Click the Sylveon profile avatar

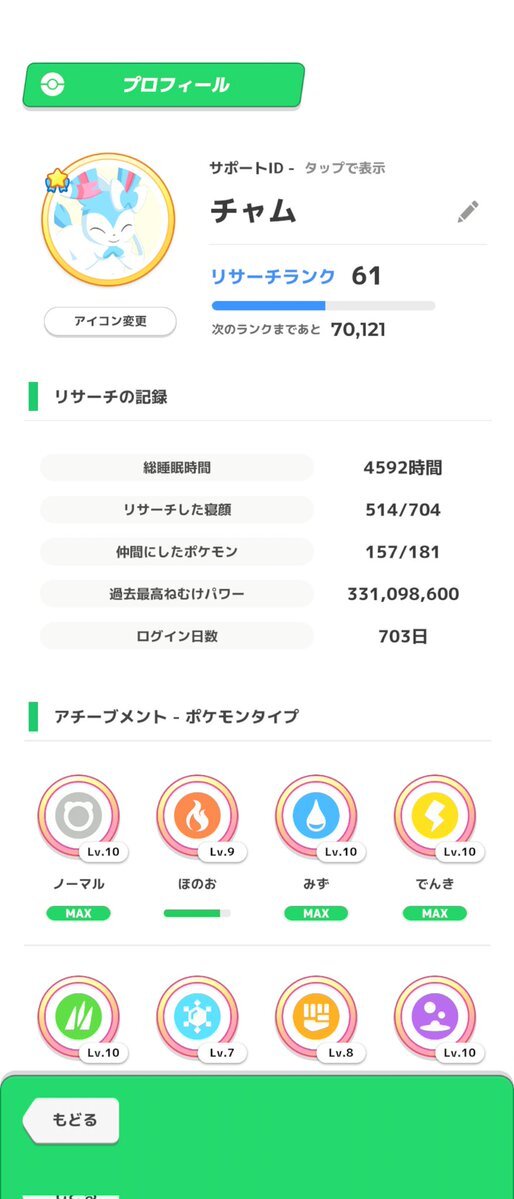point(108,220)
